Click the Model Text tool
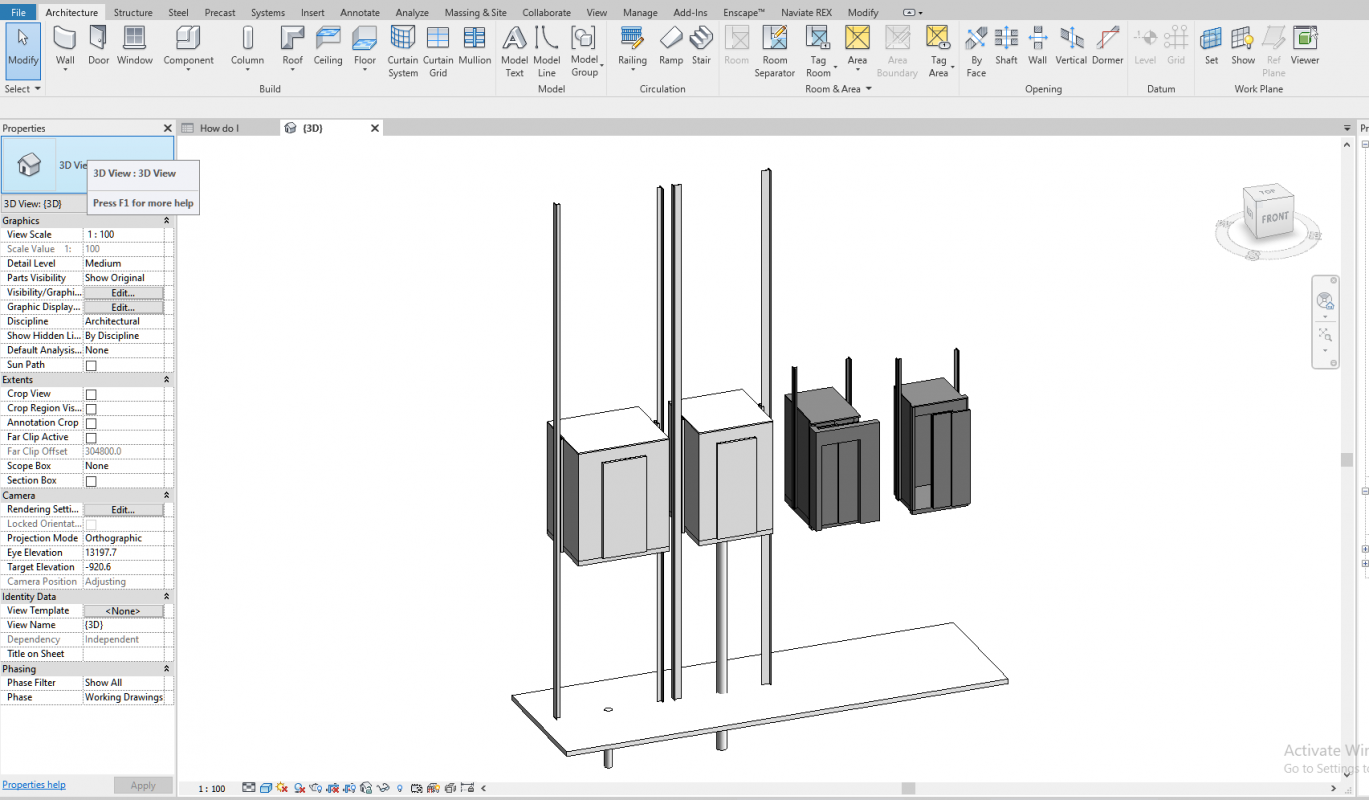Viewport: 1369px width, 800px height. pyautogui.click(x=514, y=51)
